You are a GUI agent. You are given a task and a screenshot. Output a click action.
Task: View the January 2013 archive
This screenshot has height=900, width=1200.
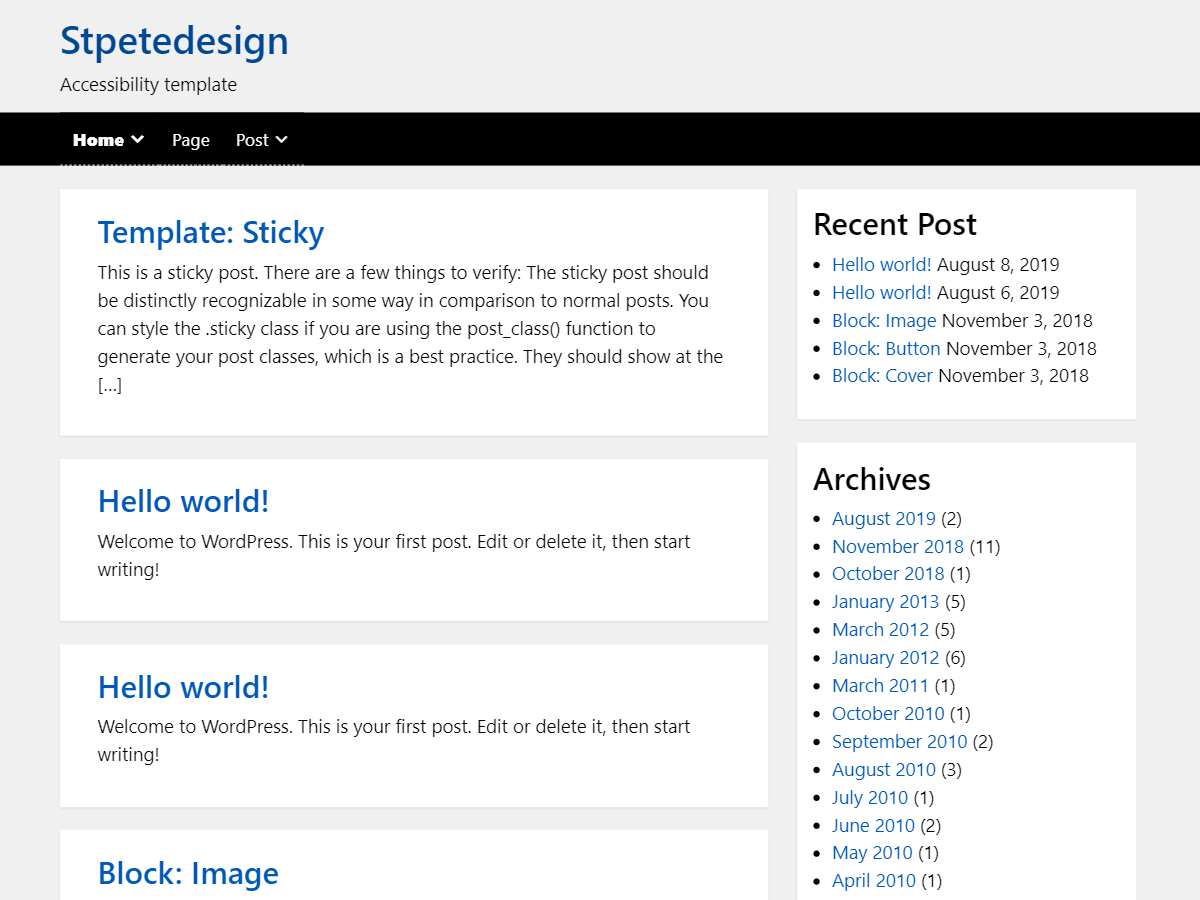click(x=886, y=602)
